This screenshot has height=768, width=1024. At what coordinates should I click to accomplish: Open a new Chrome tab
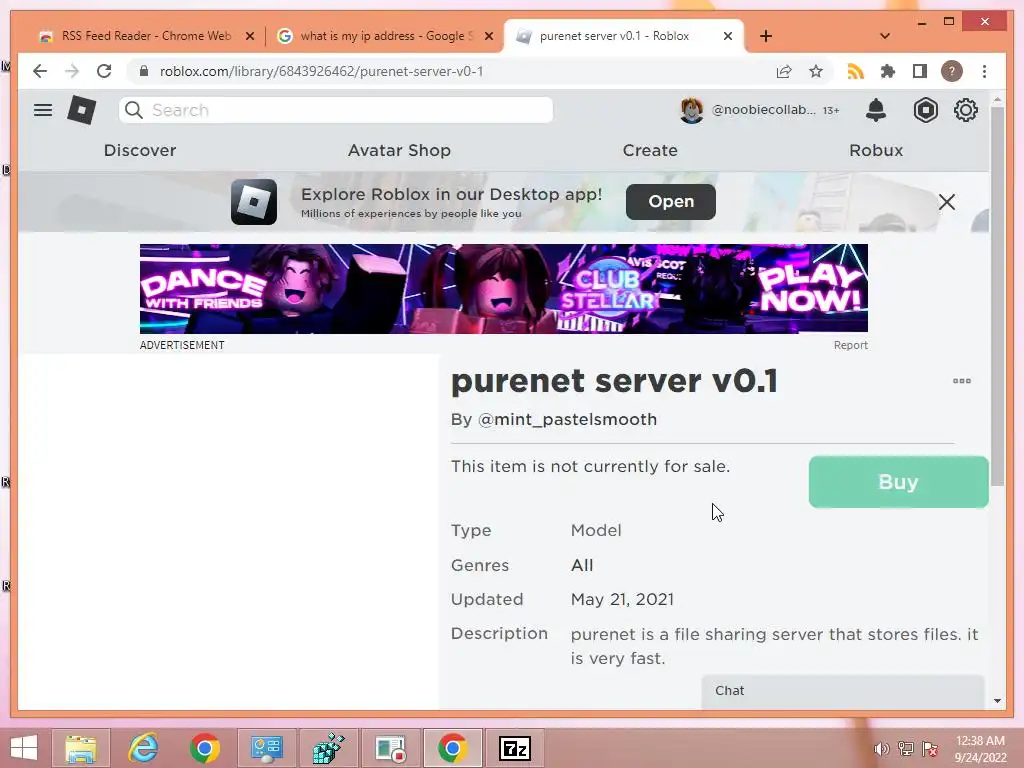766,37
